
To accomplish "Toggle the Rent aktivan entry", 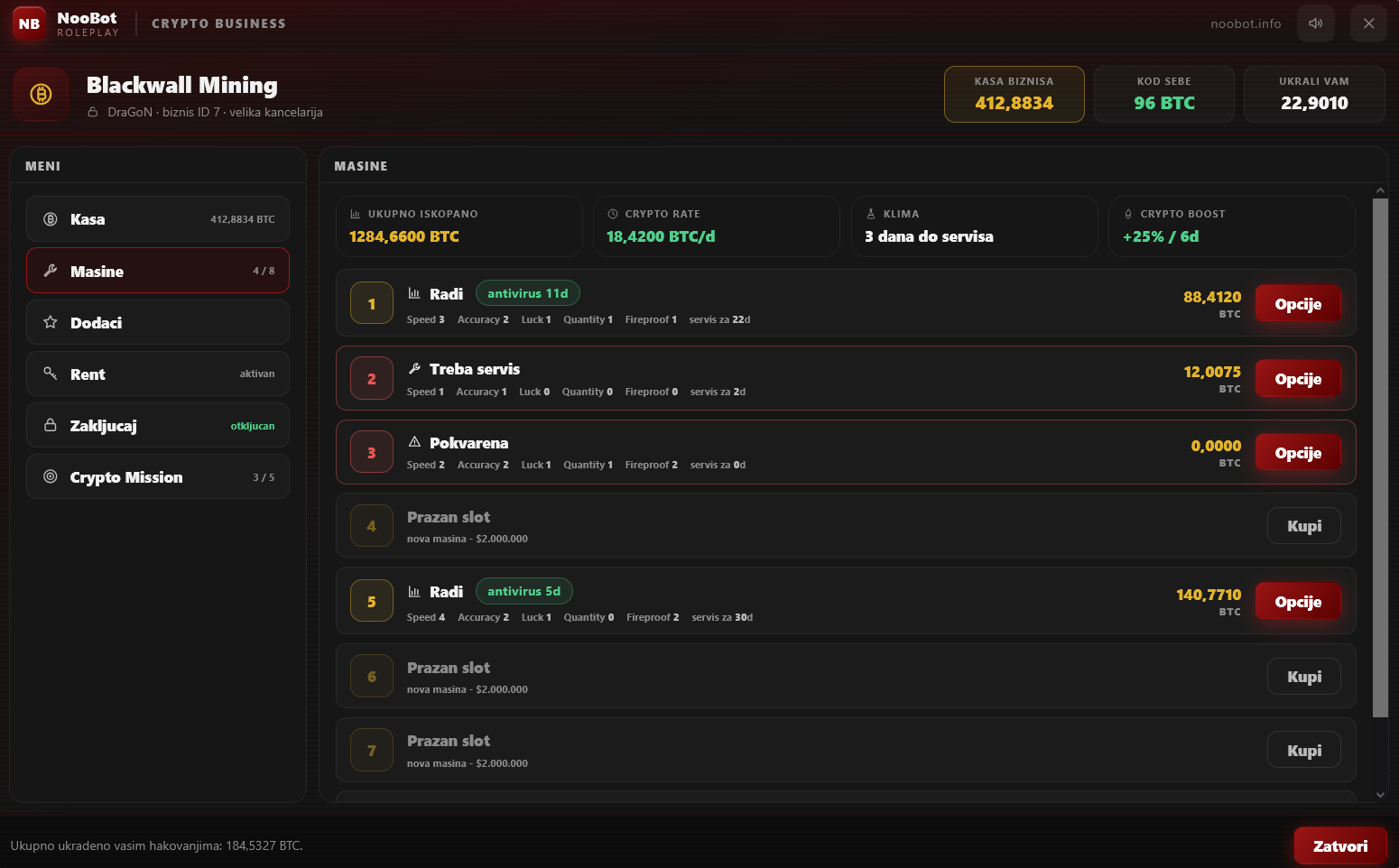I will point(158,374).
